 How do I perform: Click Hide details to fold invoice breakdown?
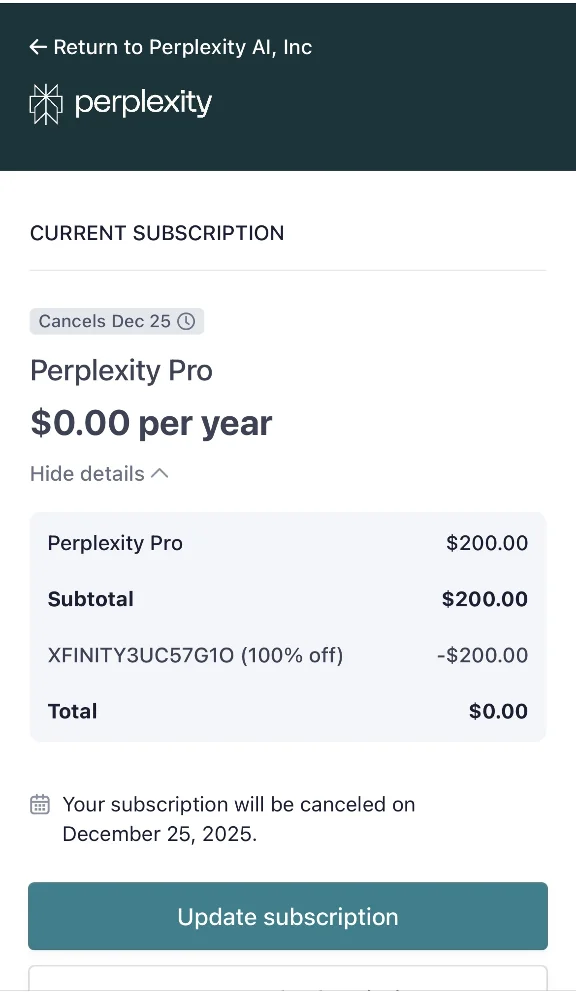click(88, 473)
